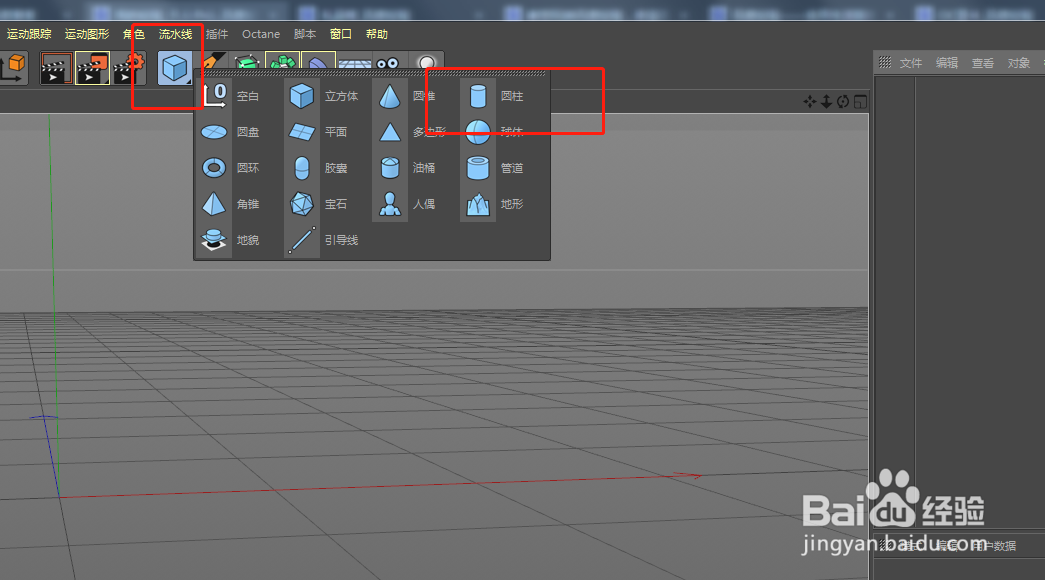
Task: Add a 人偶 figure primitive
Action: (407, 204)
